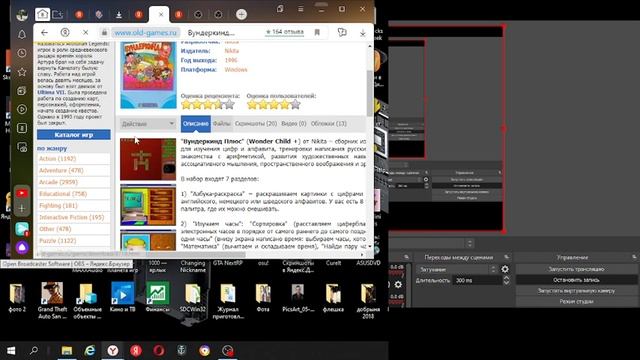
Task: Open the screenshot tool in sidebar
Action: (22, 147)
